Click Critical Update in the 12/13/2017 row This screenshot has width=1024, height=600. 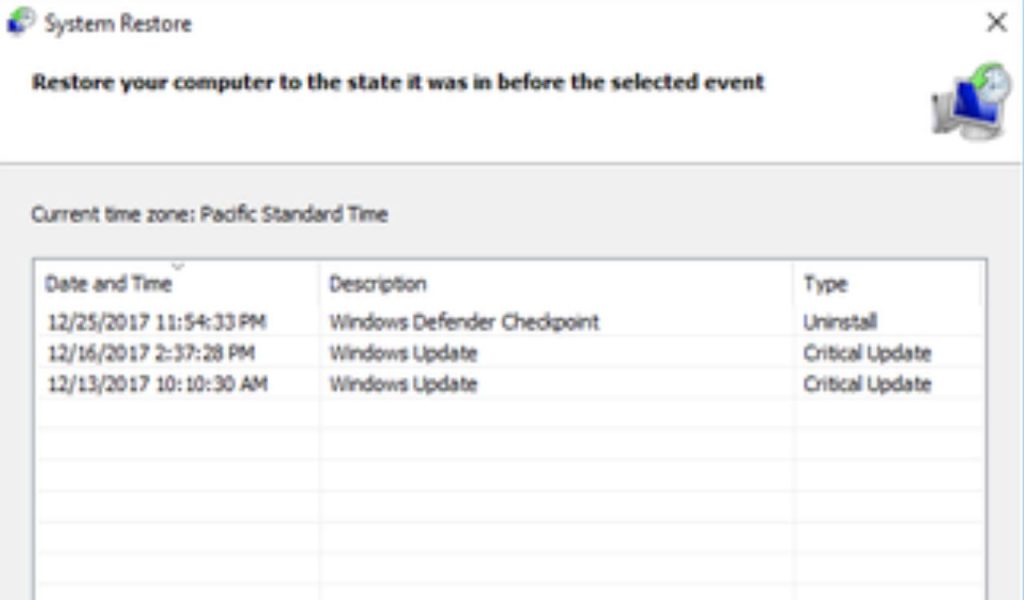tap(867, 384)
